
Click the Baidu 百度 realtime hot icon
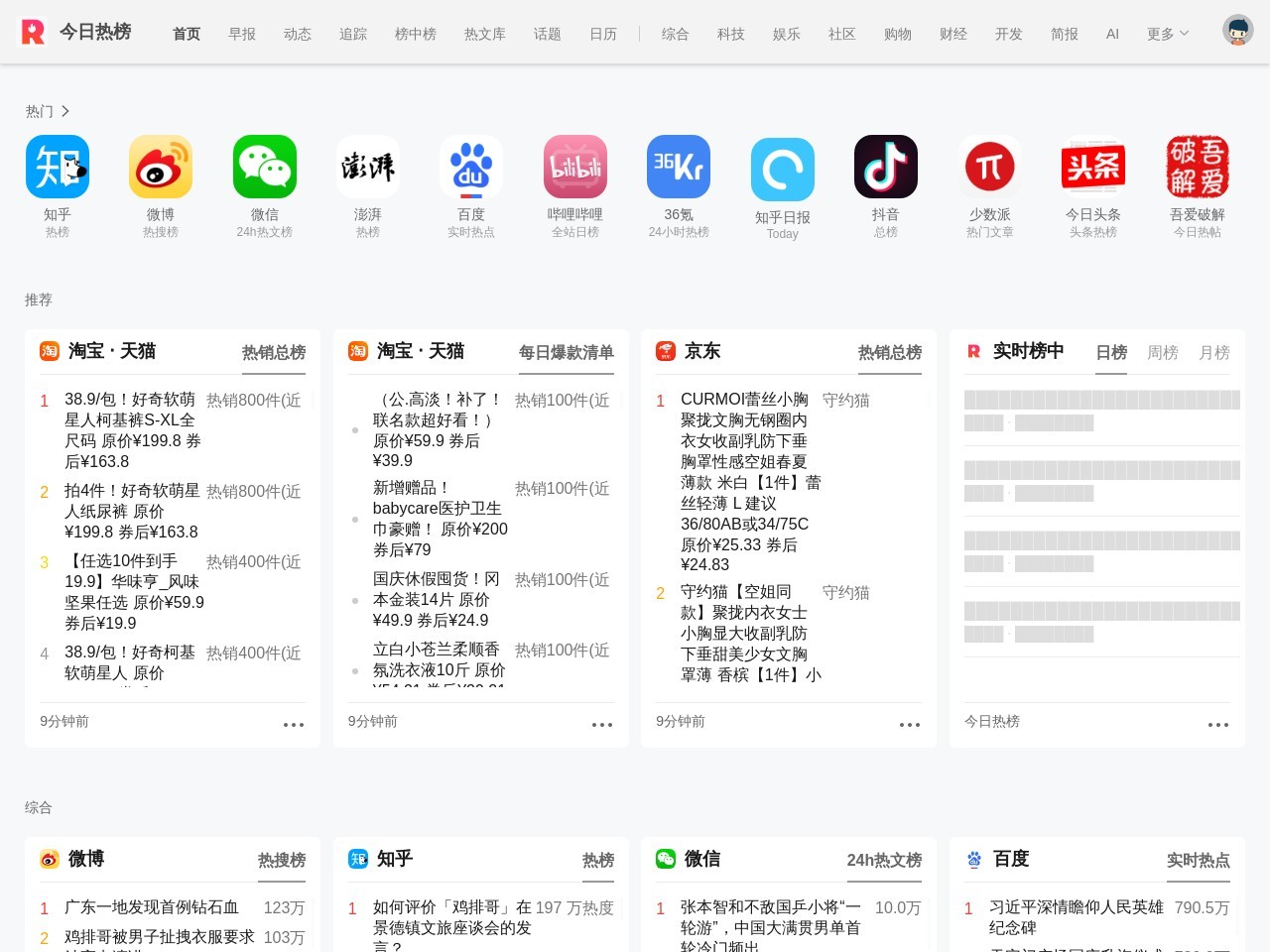tap(471, 168)
